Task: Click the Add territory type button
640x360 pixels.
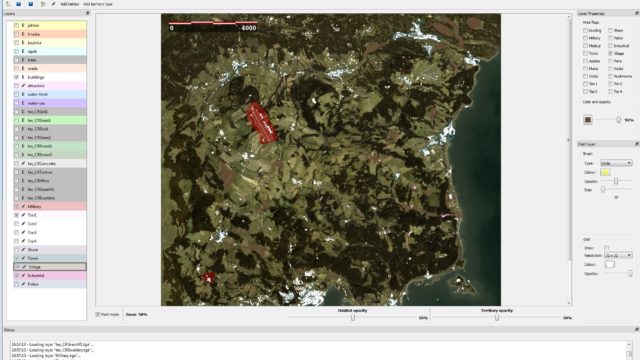Action: [x=98, y=4]
